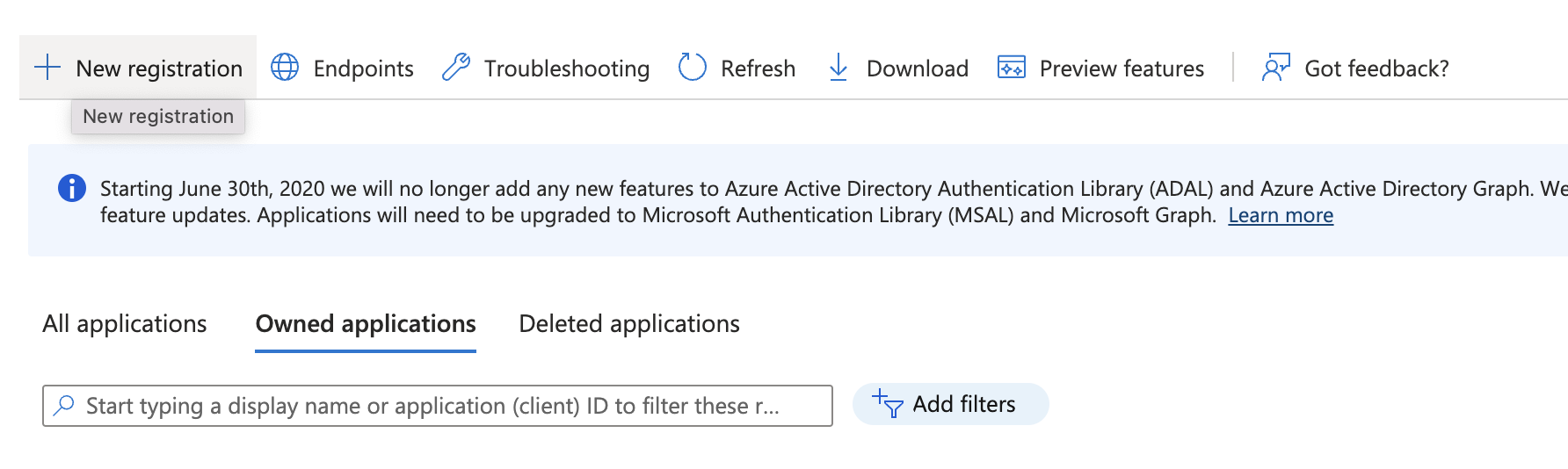Click the circular Refresh arrow icon

(693, 68)
